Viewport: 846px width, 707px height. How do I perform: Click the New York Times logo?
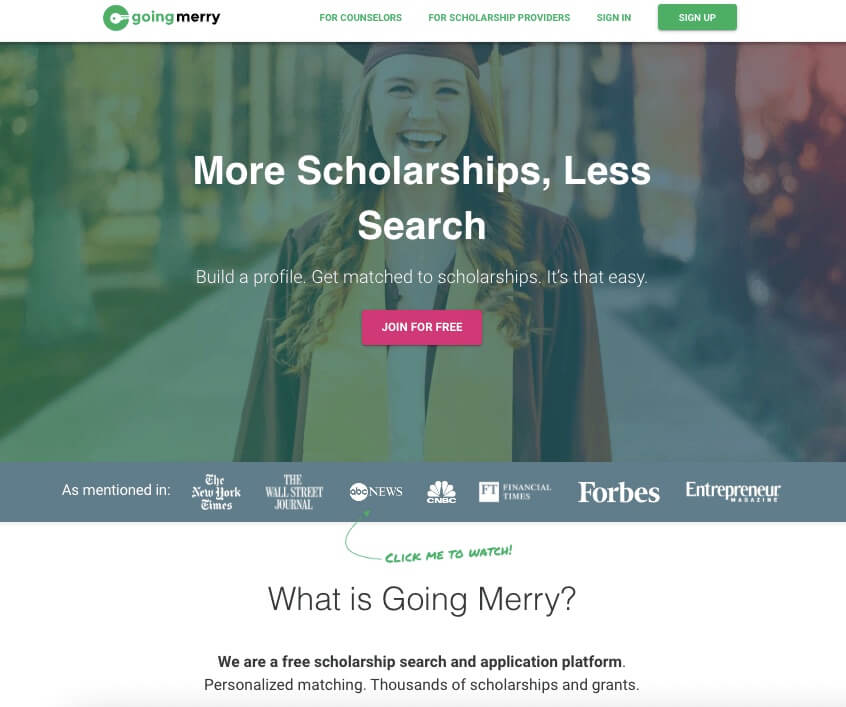[216, 492]
